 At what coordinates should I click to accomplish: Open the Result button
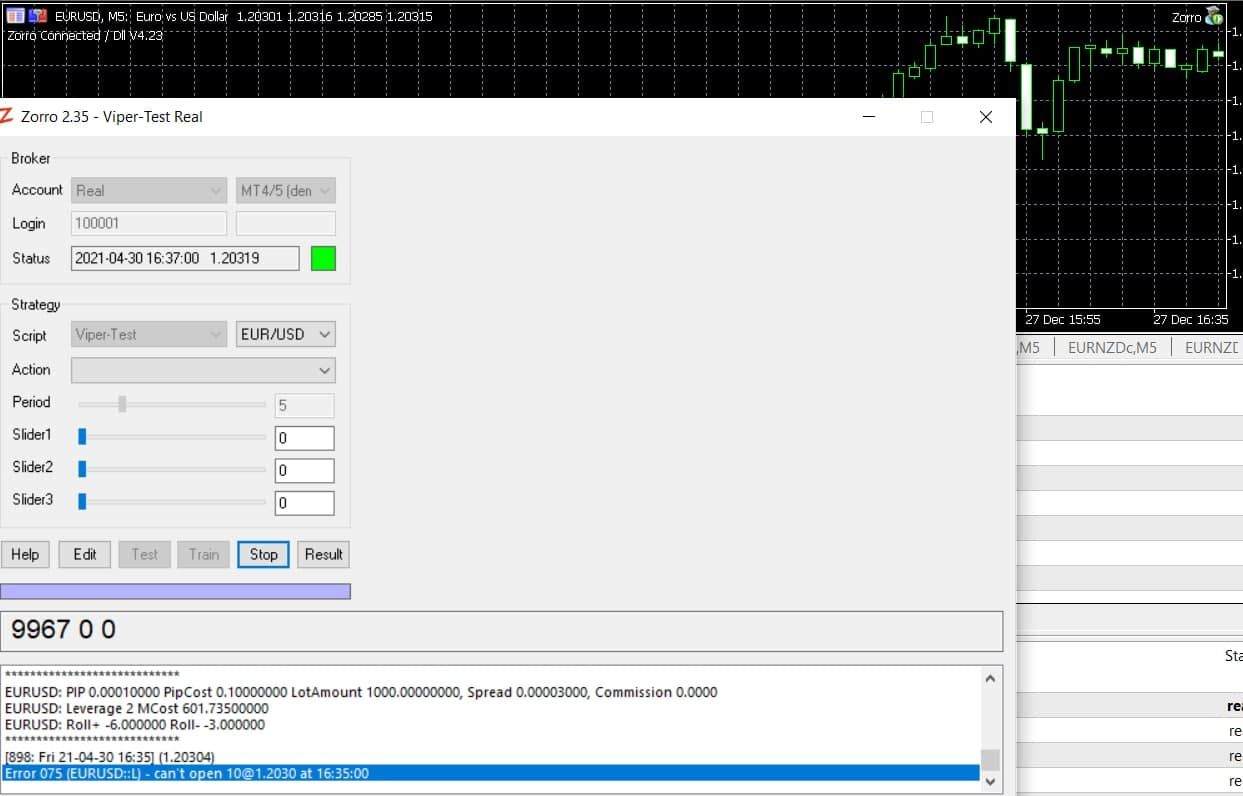(x=323, y=554)
